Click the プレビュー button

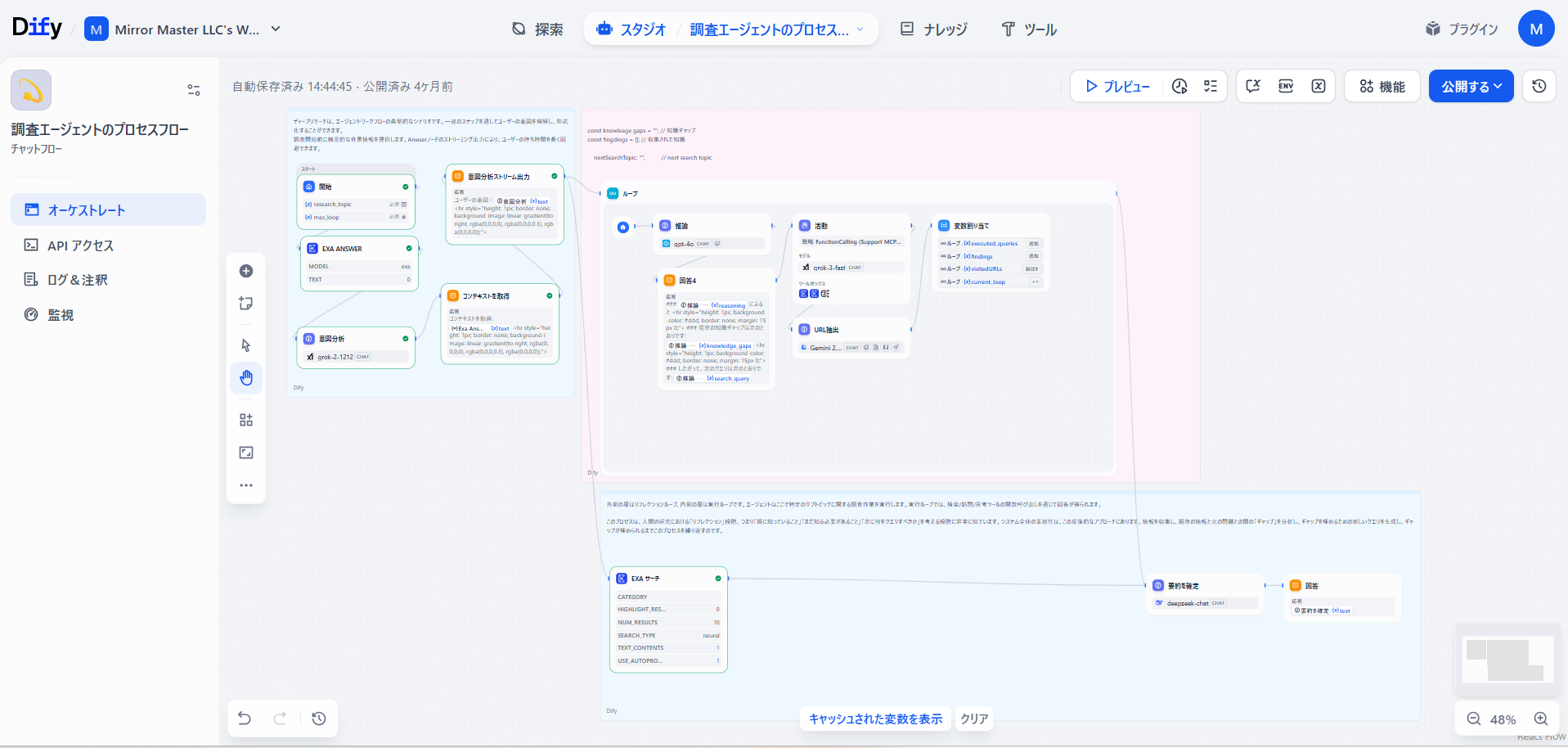tap(1117, 86)
